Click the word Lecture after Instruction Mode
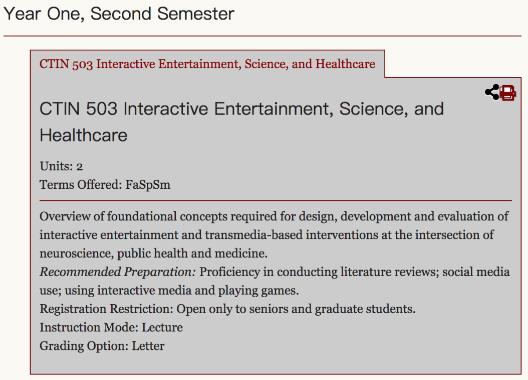 point(162,327)
